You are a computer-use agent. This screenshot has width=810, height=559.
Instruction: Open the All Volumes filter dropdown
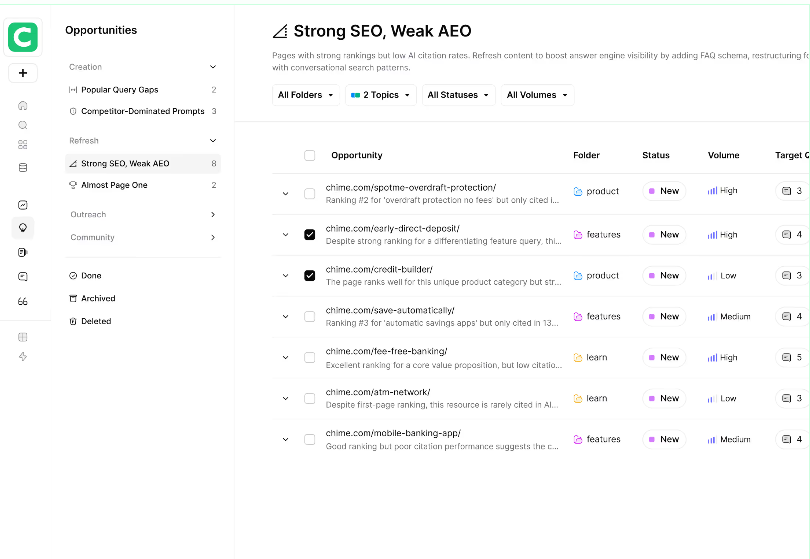click(x=537, y=95)
